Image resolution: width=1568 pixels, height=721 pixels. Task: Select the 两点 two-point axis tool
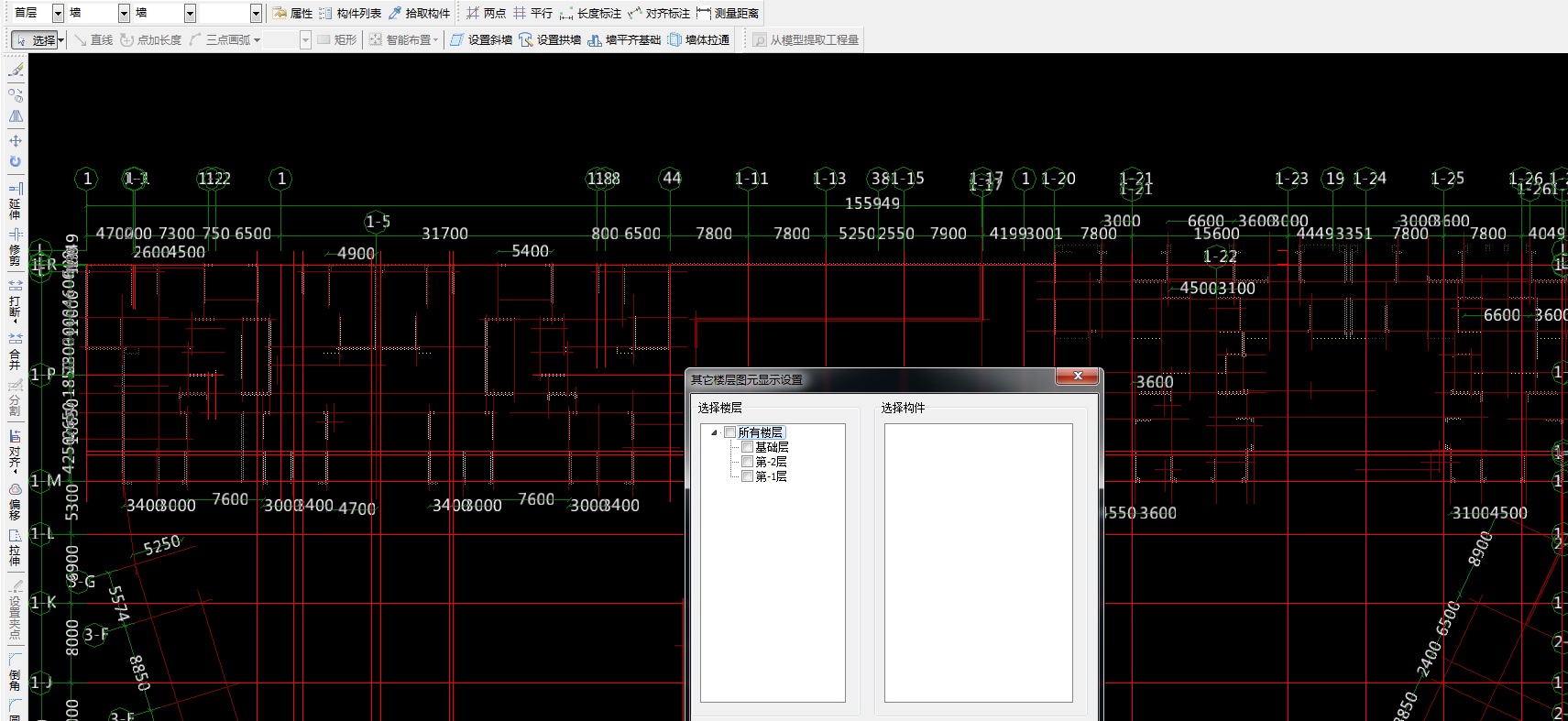point(486,13)
